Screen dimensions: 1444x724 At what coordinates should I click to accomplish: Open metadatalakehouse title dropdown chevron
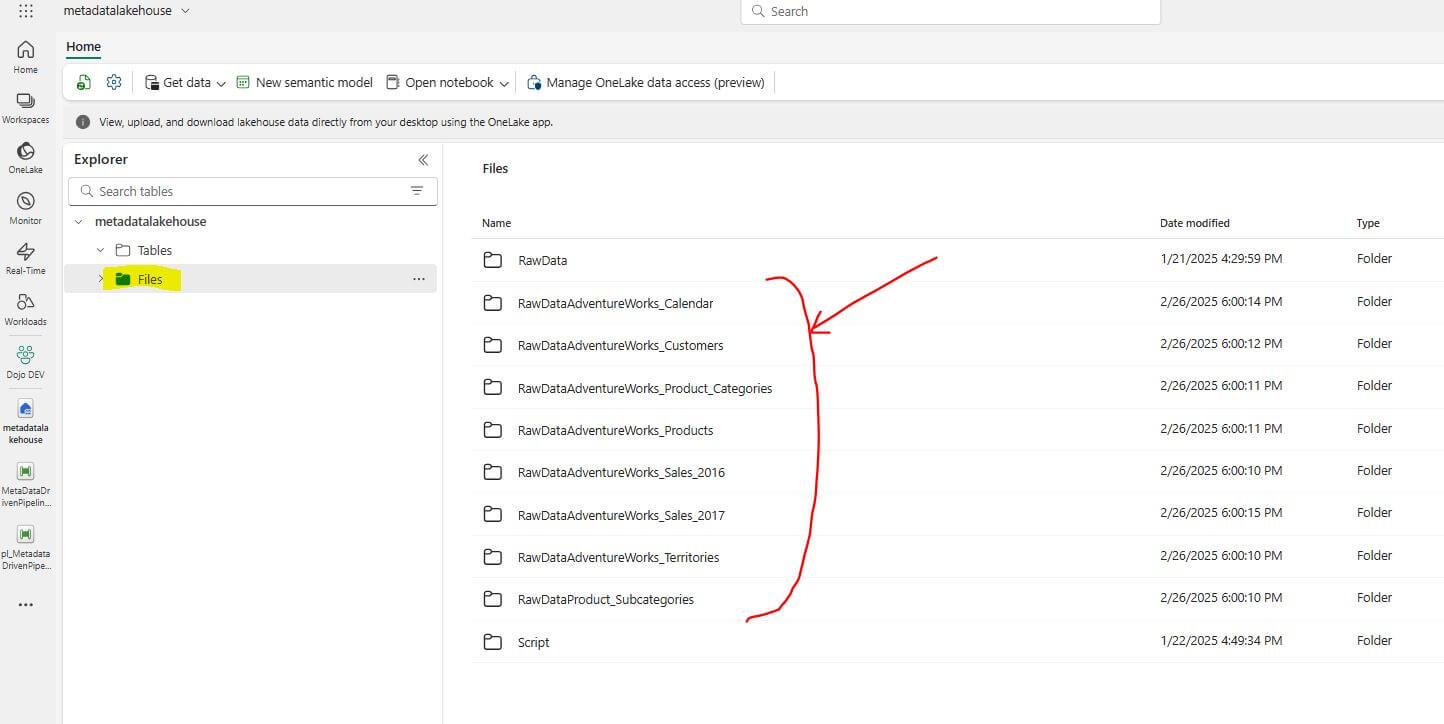pos(185,11)
